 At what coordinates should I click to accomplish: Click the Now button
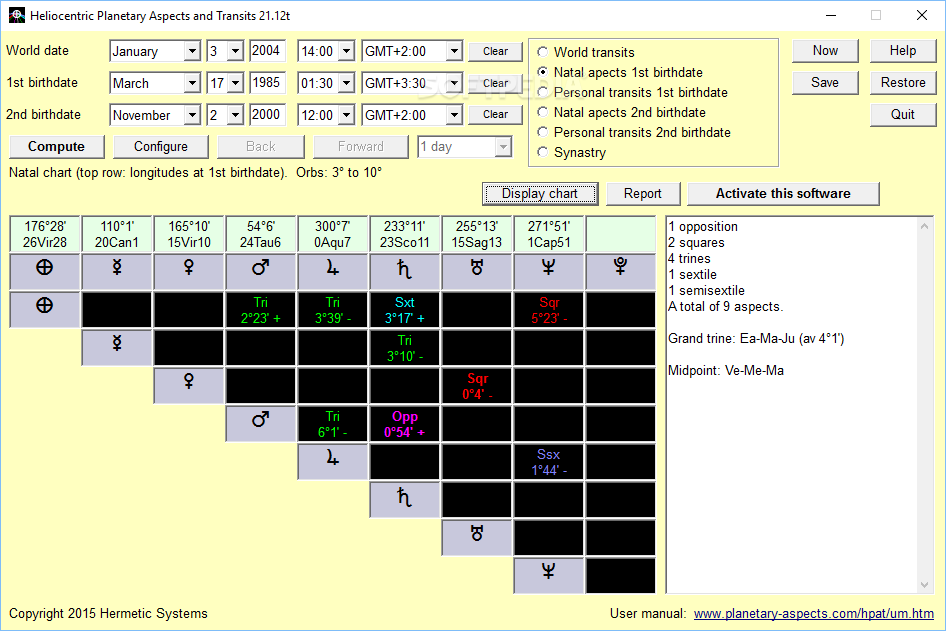(825, 51)
